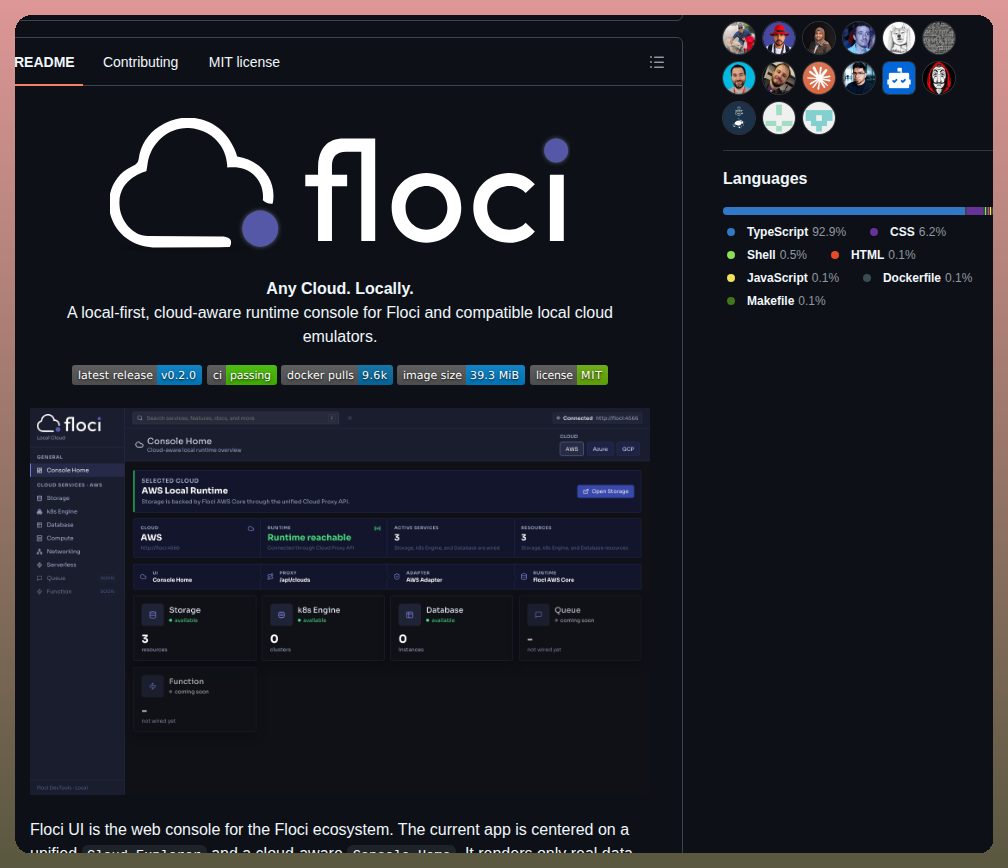Click the latest release v0.2.0 badge
Screen dimensions: 1008x868
click(137, 375)
